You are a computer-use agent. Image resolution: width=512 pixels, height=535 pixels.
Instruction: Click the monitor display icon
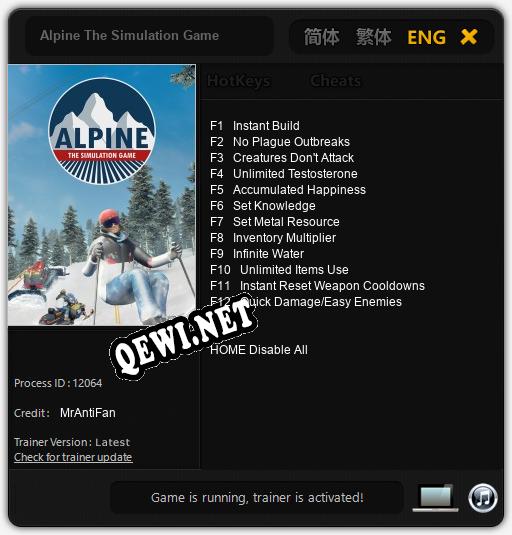(x=435, y=498)
